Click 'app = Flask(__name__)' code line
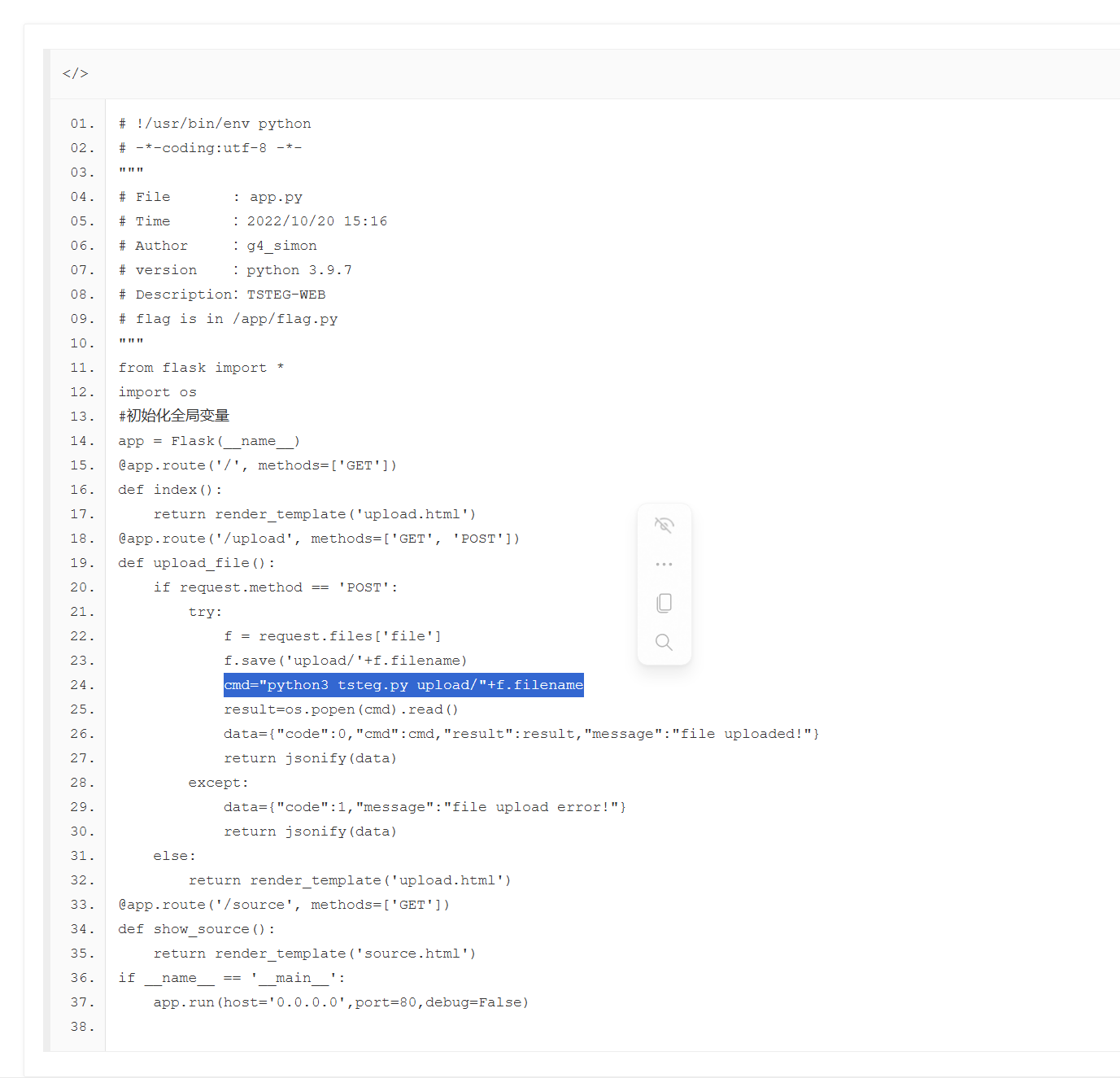Screen dimensions: 1120x1078 (209, 441)
